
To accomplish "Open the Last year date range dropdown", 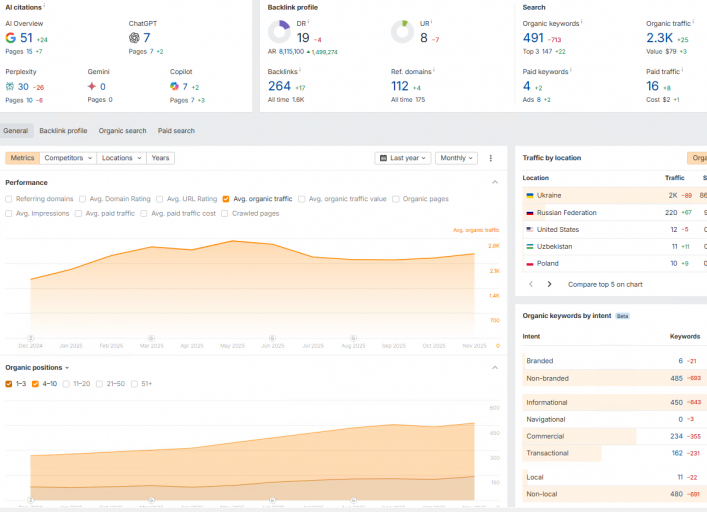I will [403, 158].
